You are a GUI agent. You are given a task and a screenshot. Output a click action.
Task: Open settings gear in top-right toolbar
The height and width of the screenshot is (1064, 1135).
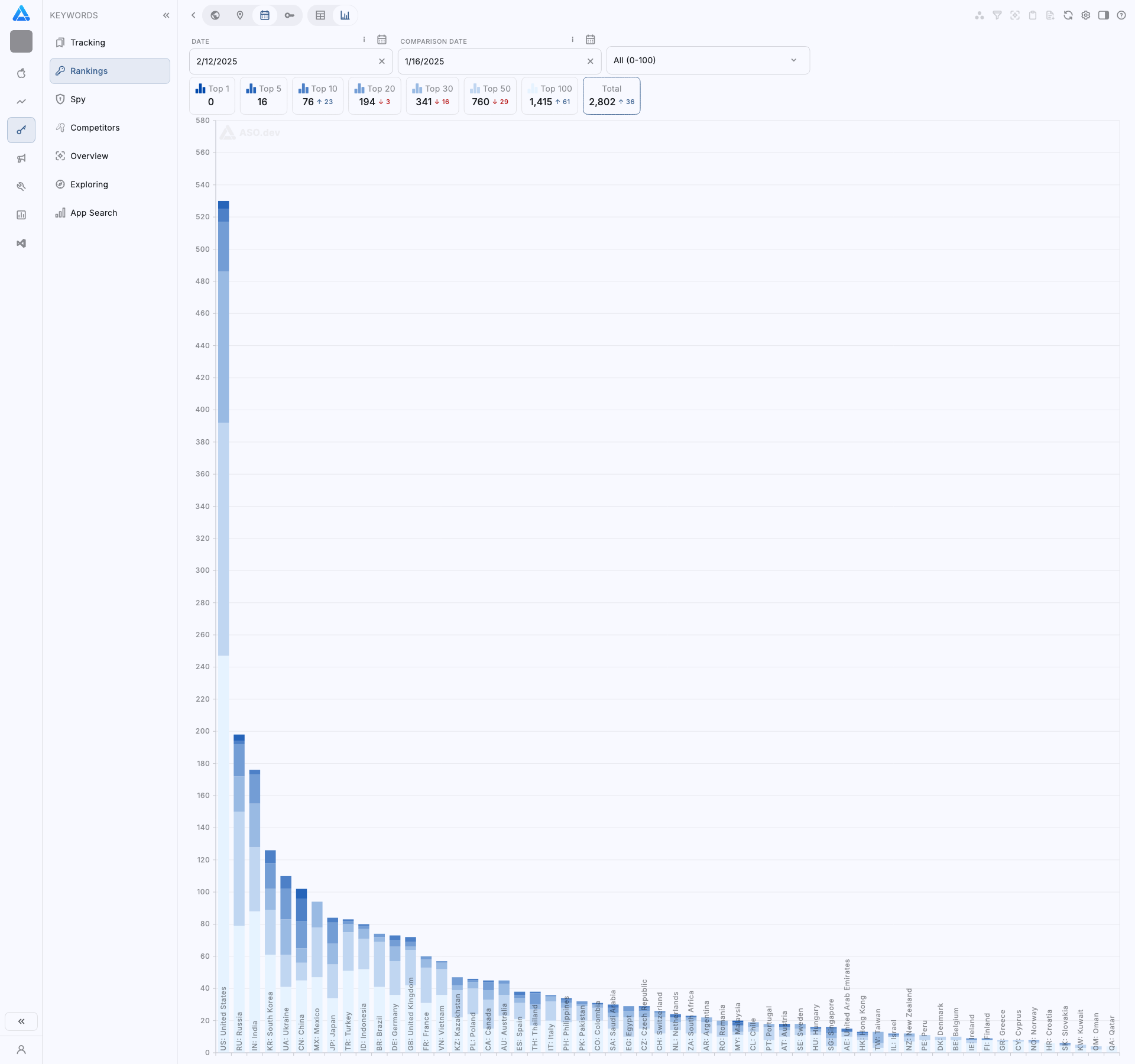1085,15
